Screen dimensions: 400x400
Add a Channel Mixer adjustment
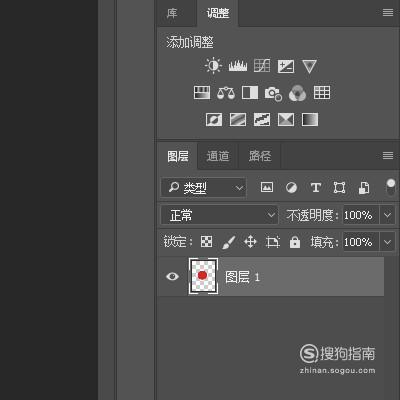[297, 93]
